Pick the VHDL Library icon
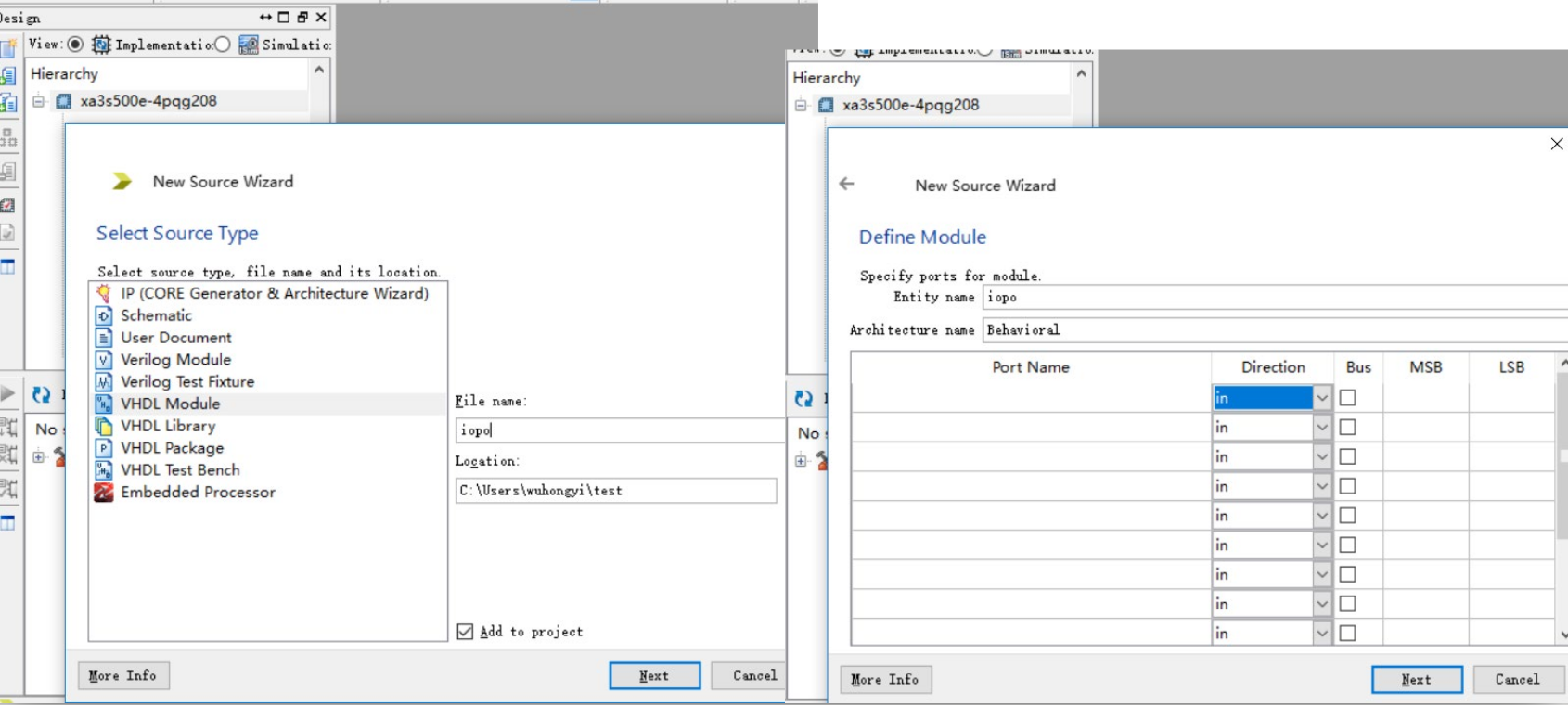1568x705 pixels. click(x=104, y=426)
